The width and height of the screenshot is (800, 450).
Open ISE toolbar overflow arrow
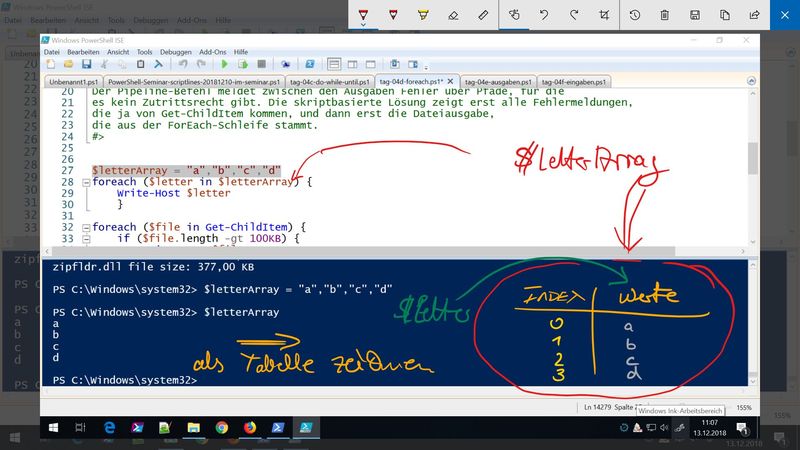tap(426, 66)
